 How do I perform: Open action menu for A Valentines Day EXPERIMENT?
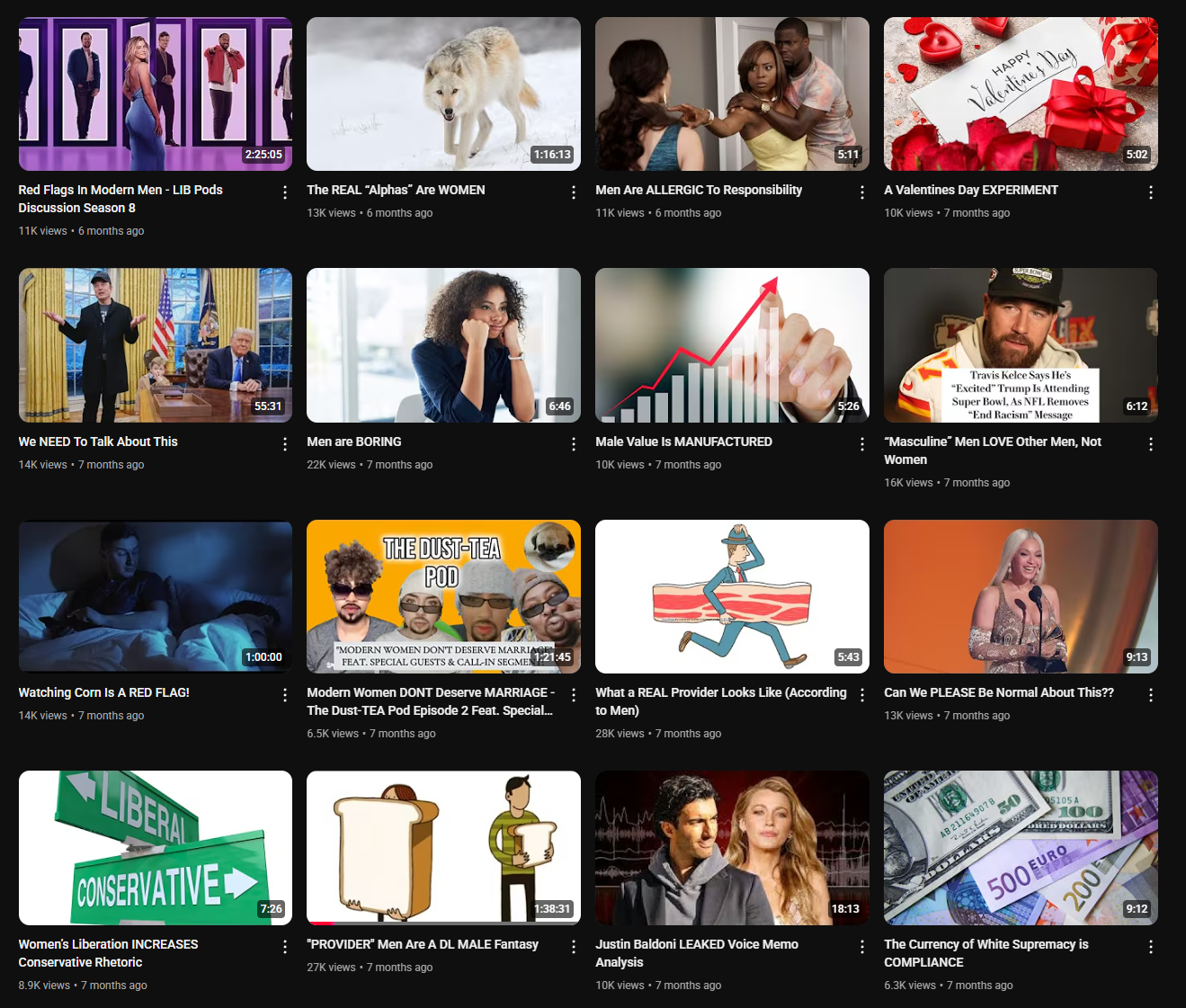[x=1151, y=192]
